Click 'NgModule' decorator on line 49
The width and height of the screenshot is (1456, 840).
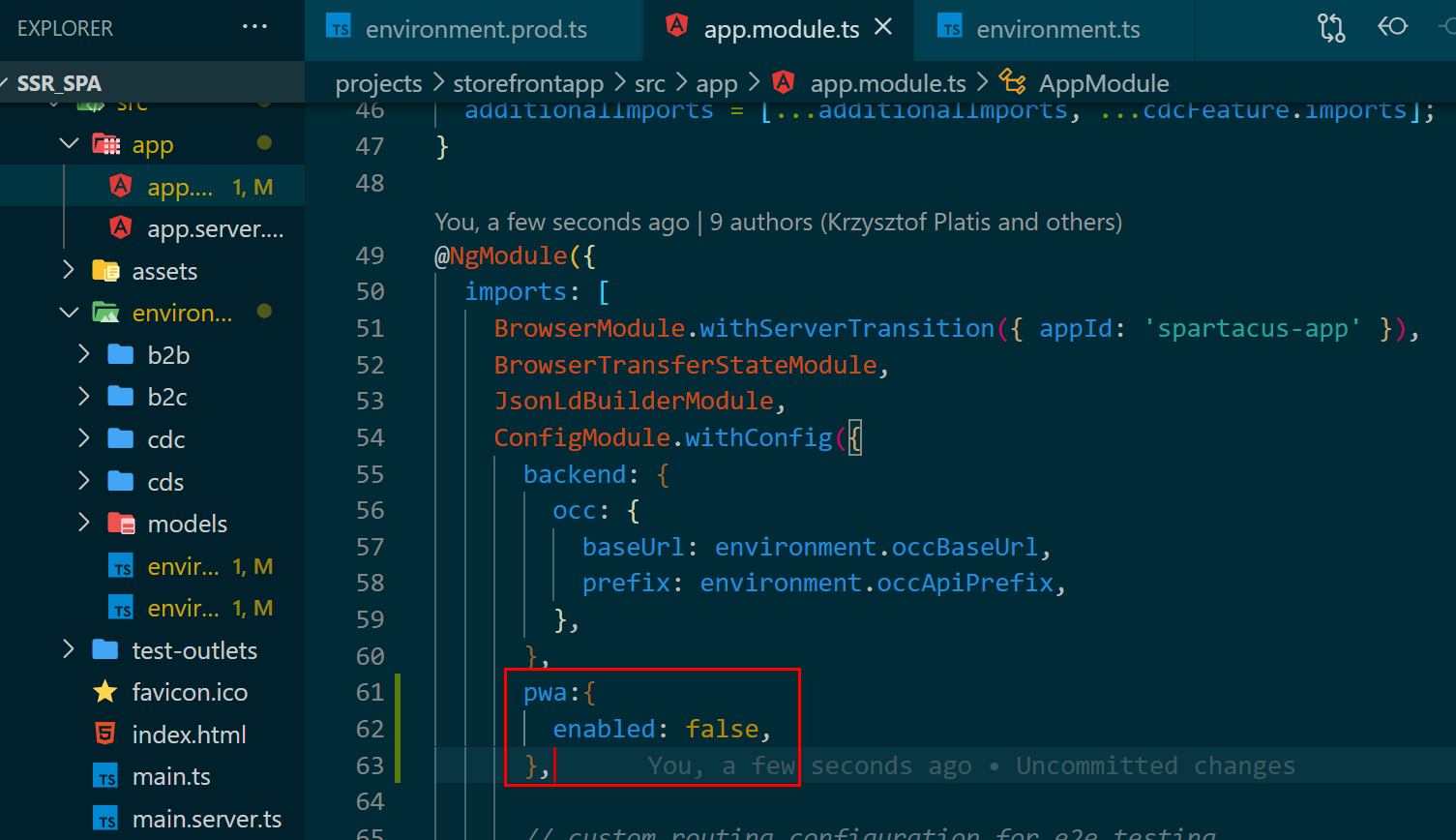click(509, 255)
